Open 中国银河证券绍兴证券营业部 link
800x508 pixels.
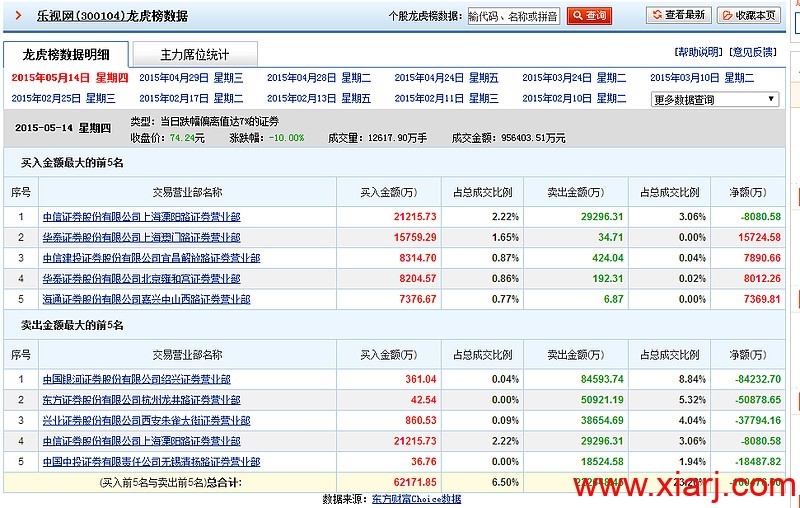[x=136, y=379]
